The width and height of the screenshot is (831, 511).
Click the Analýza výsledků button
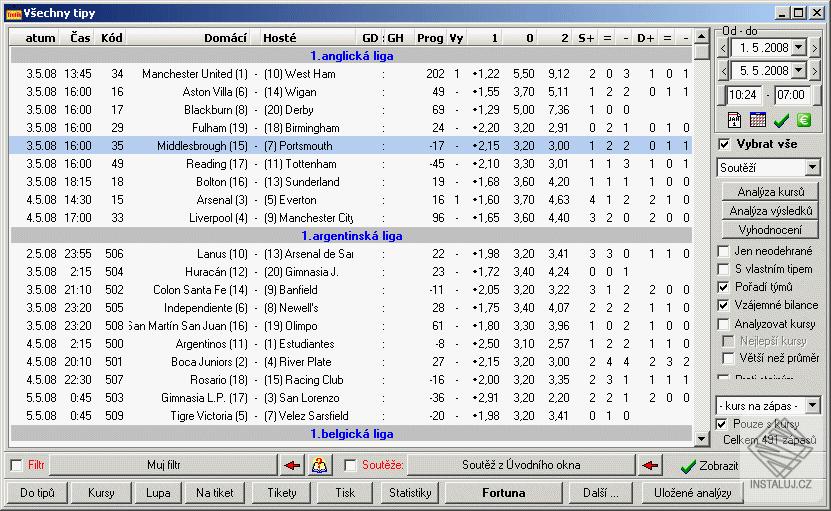pos(770,211)
